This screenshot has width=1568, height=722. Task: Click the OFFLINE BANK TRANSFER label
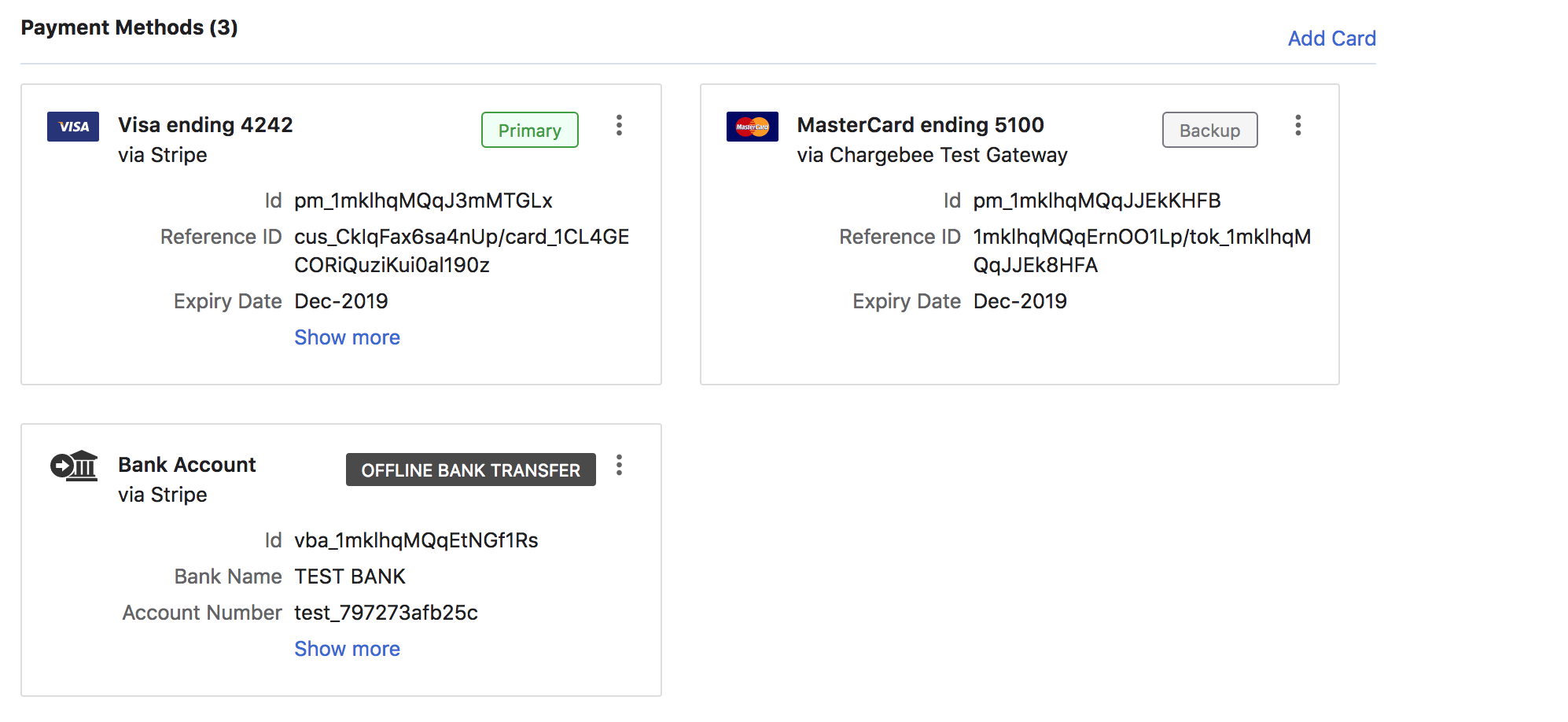click(x=470, y=470)
